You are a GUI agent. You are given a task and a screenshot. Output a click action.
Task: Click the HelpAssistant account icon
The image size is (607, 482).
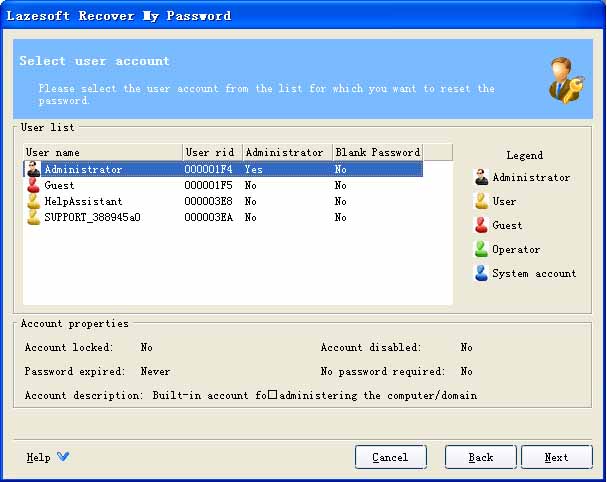point(33,201)
